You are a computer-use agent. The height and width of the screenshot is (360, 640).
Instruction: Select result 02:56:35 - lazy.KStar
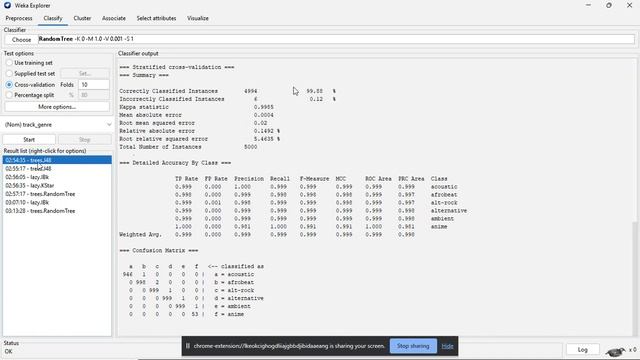[x=57, y=185]
